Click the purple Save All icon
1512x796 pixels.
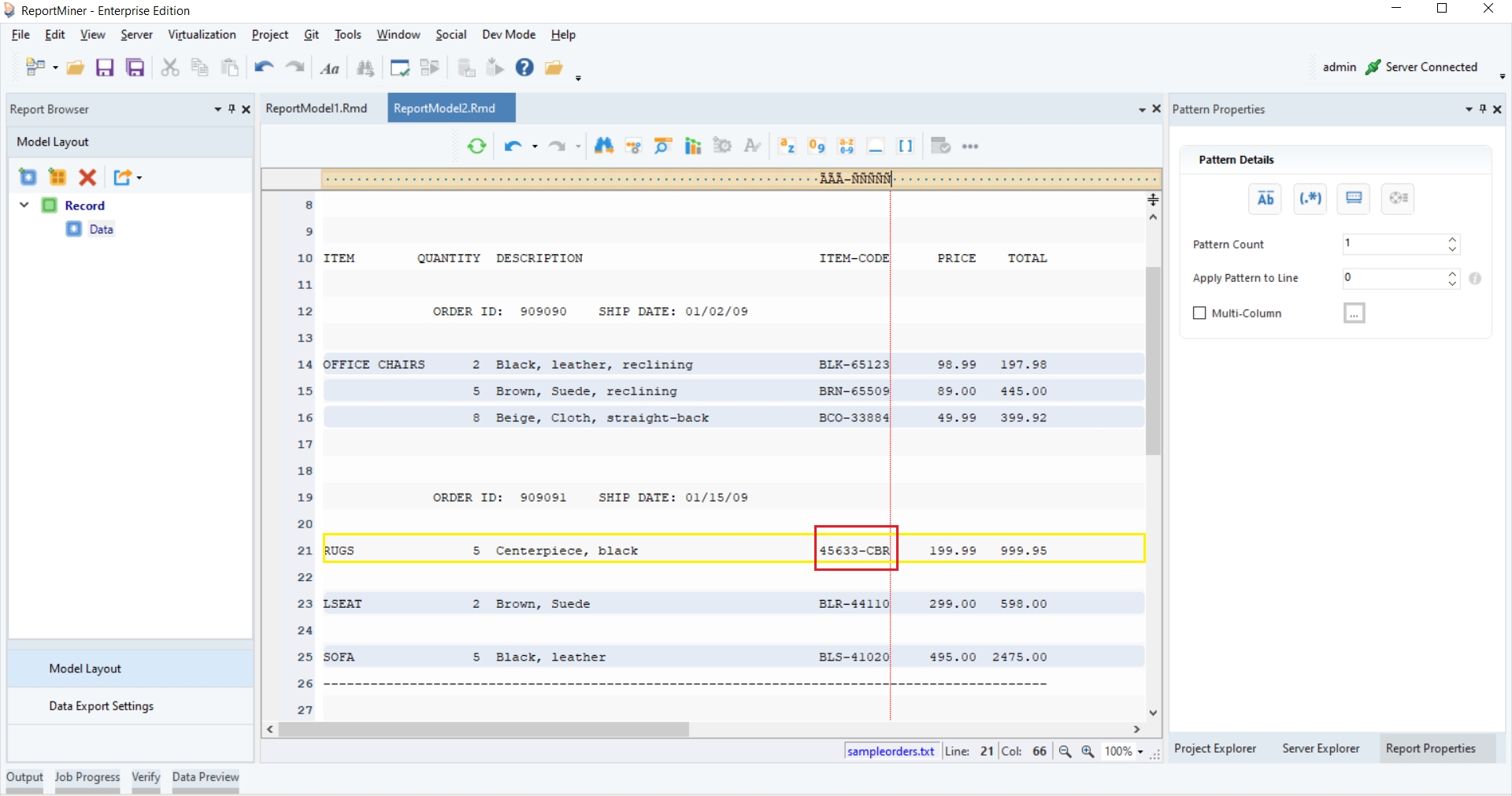click(x=135, y=68)
